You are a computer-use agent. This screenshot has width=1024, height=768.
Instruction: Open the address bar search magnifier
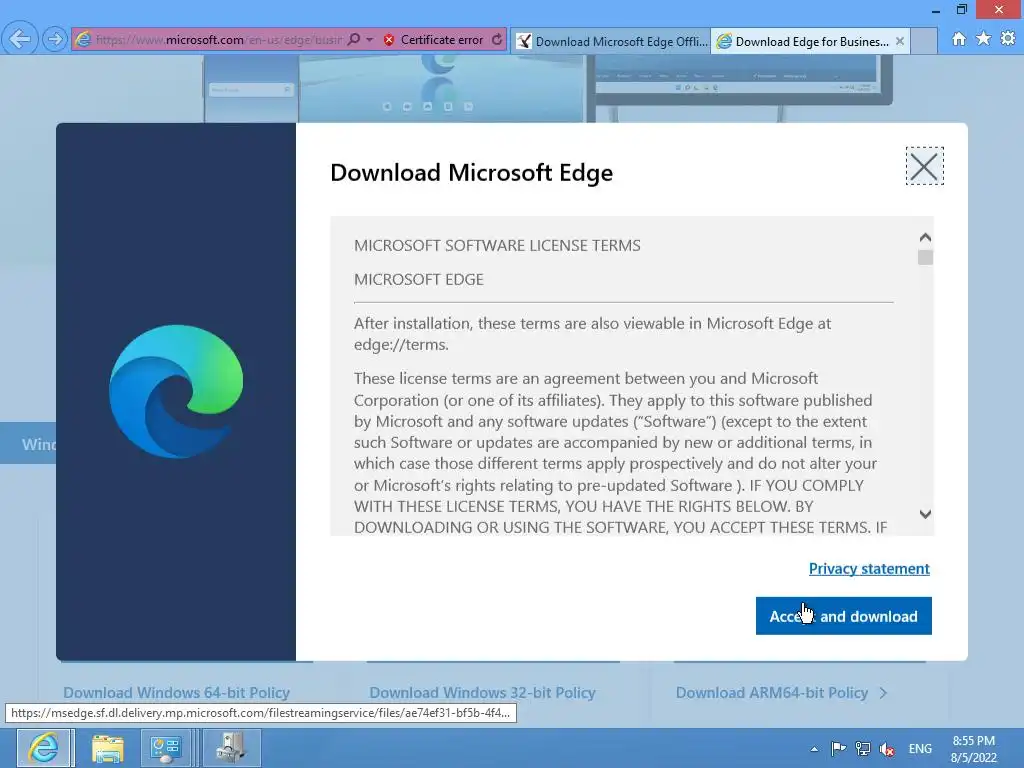[x=353, y=39]
